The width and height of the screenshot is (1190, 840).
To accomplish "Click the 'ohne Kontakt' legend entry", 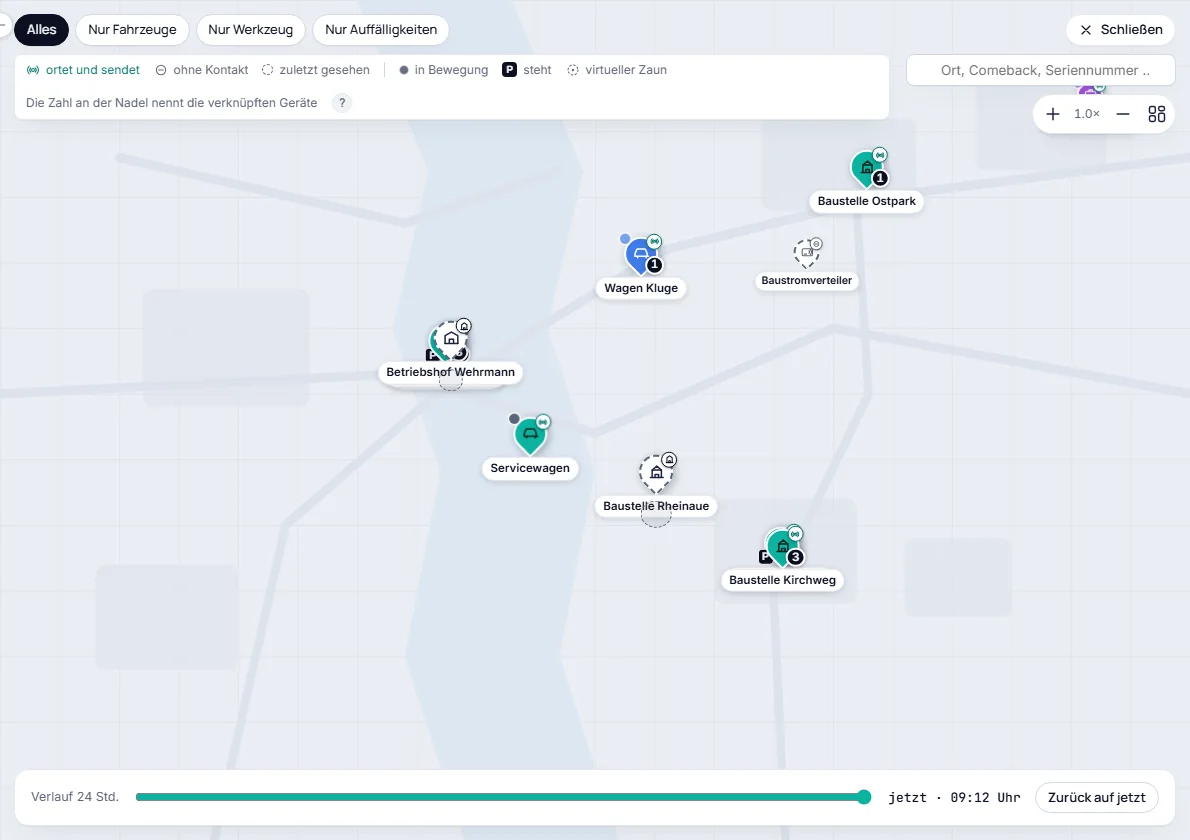I will pyautogui.click(x=202, y=70).
